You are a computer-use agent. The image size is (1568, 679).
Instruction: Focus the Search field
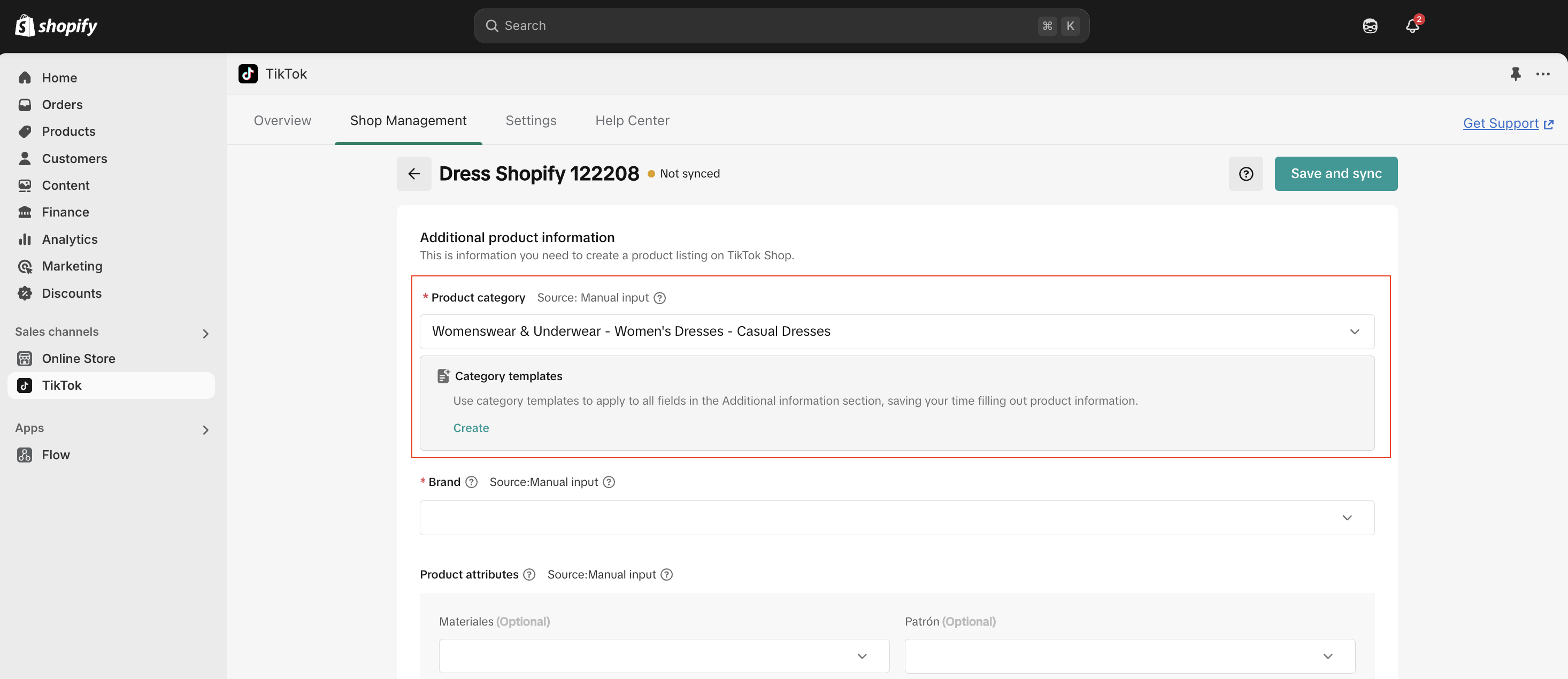[781, 26]
